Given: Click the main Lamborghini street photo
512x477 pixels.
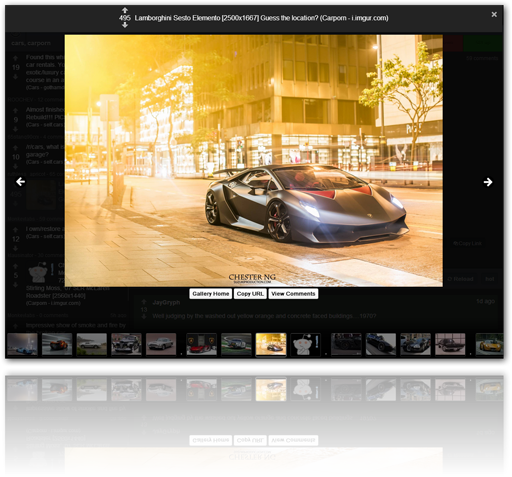Looking at the screenshot, I should [x=254, y=160].
